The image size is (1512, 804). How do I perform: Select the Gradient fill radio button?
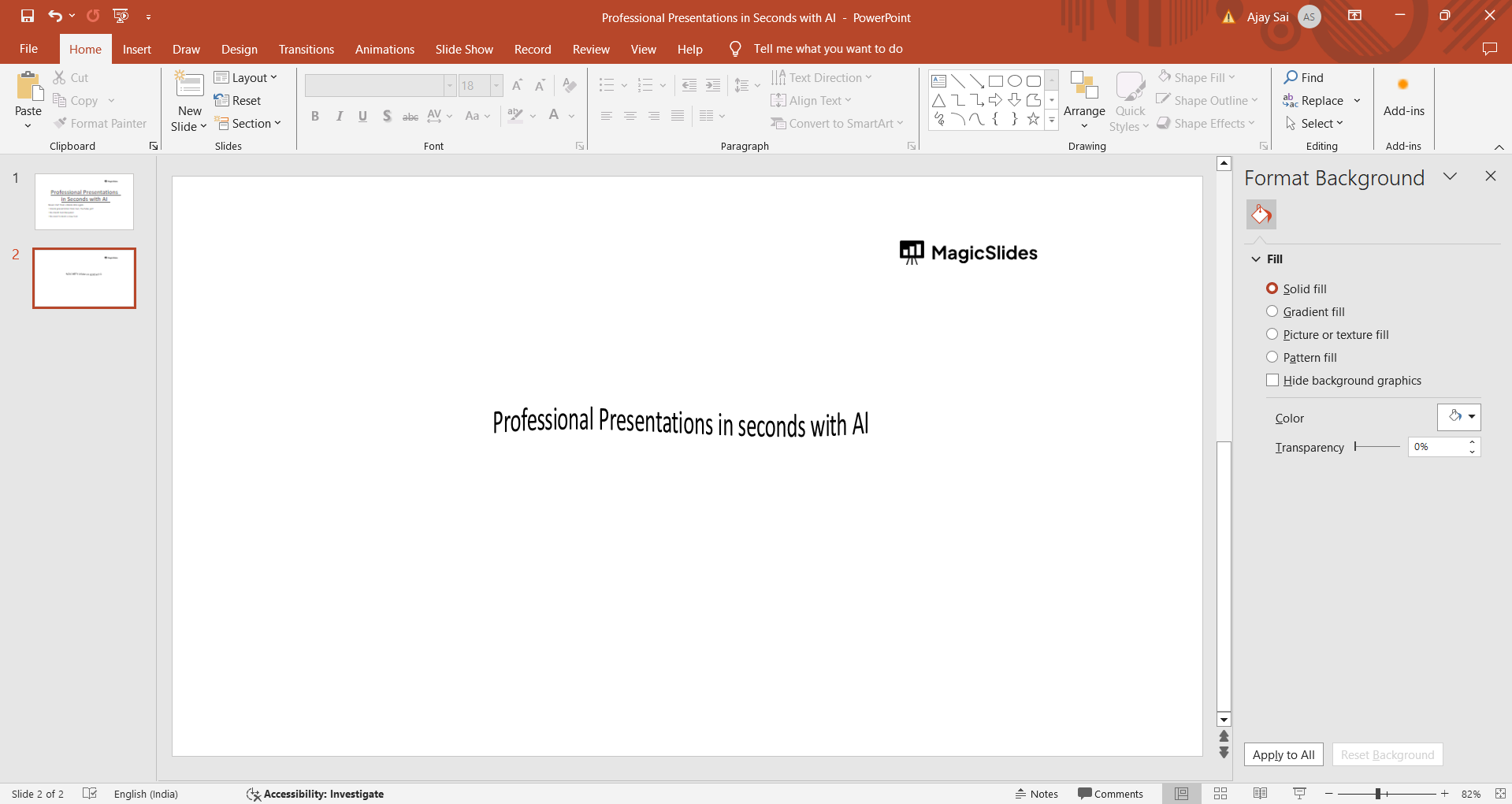(x=1272, y=311)
